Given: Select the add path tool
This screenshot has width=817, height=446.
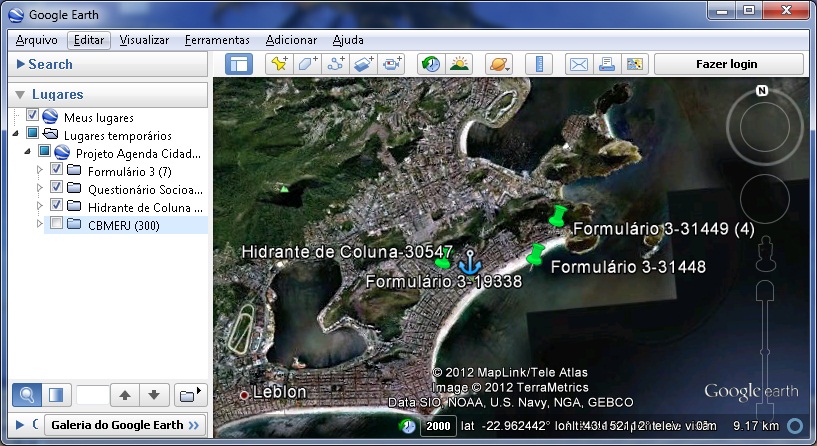Looking at the screenshot, I should 335,64.
